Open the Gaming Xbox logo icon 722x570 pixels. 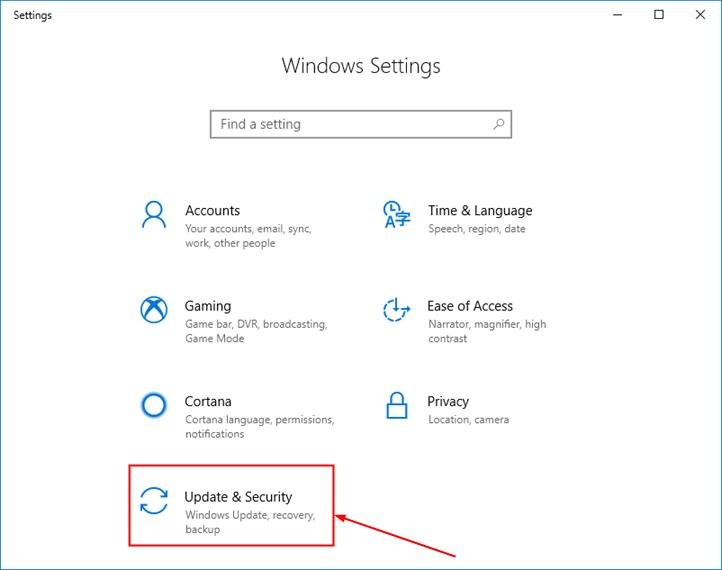154,309
